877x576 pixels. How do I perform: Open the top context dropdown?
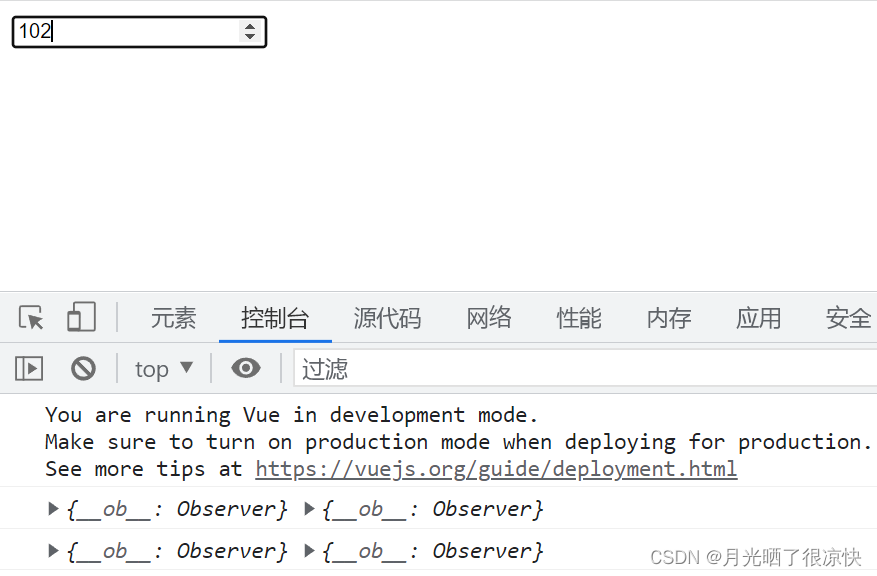(164, 369)
